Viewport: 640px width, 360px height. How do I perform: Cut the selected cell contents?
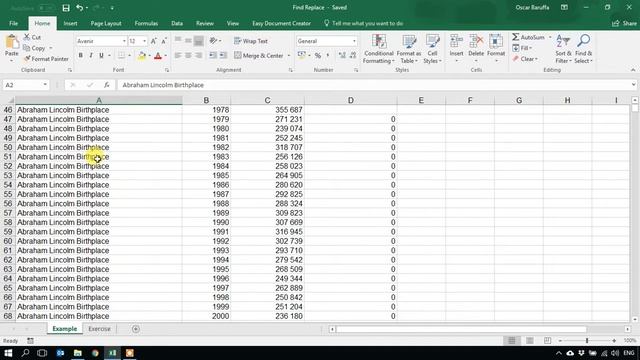[x=32, y=37]
